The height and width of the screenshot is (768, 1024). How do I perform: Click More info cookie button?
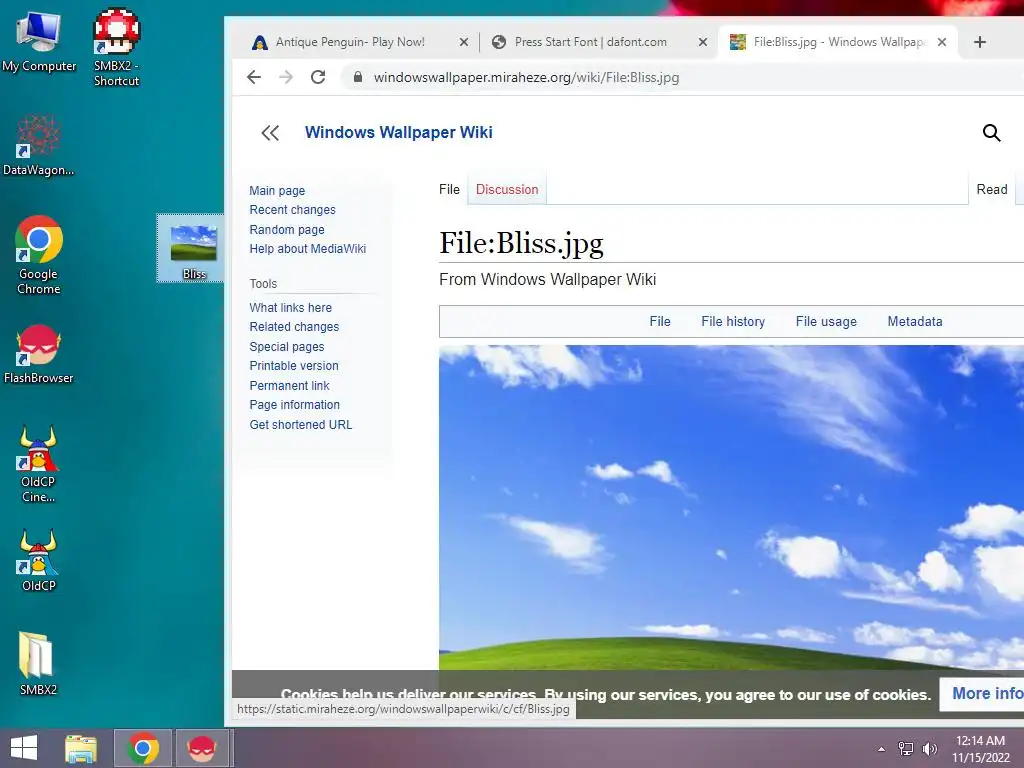(982, 694)
